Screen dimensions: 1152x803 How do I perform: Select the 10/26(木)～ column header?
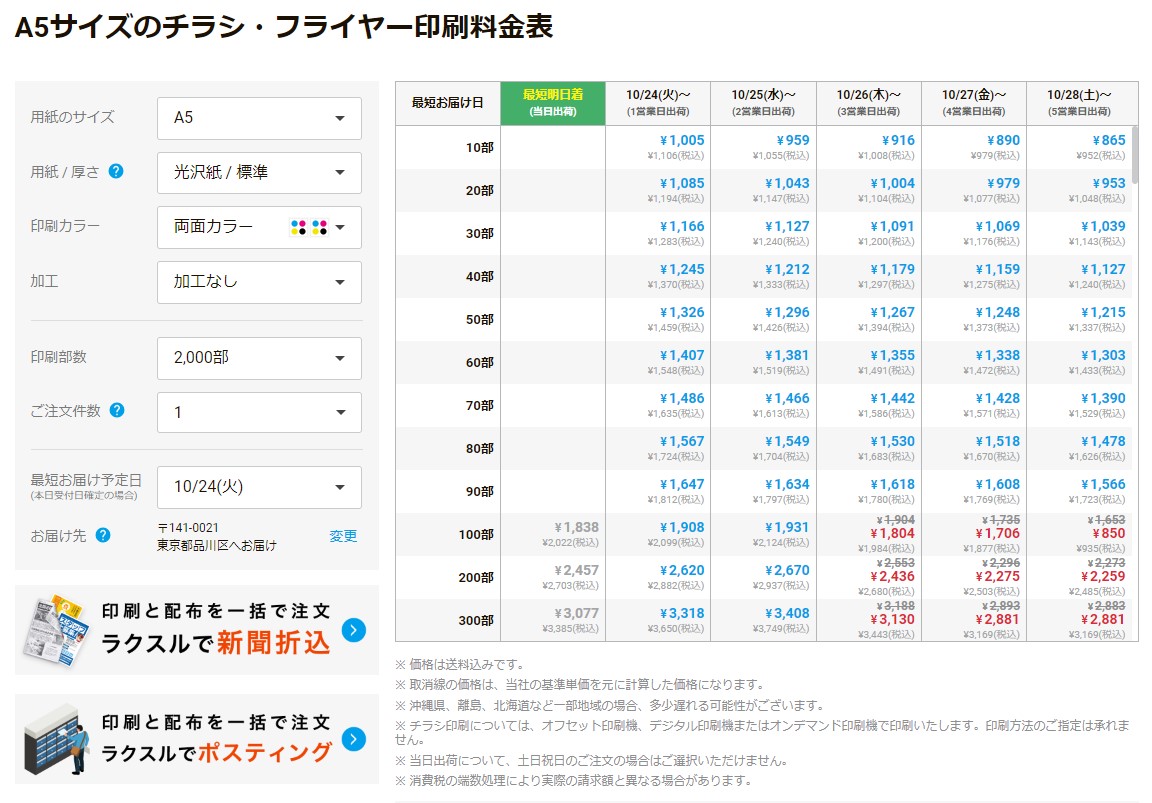point(868,103)
